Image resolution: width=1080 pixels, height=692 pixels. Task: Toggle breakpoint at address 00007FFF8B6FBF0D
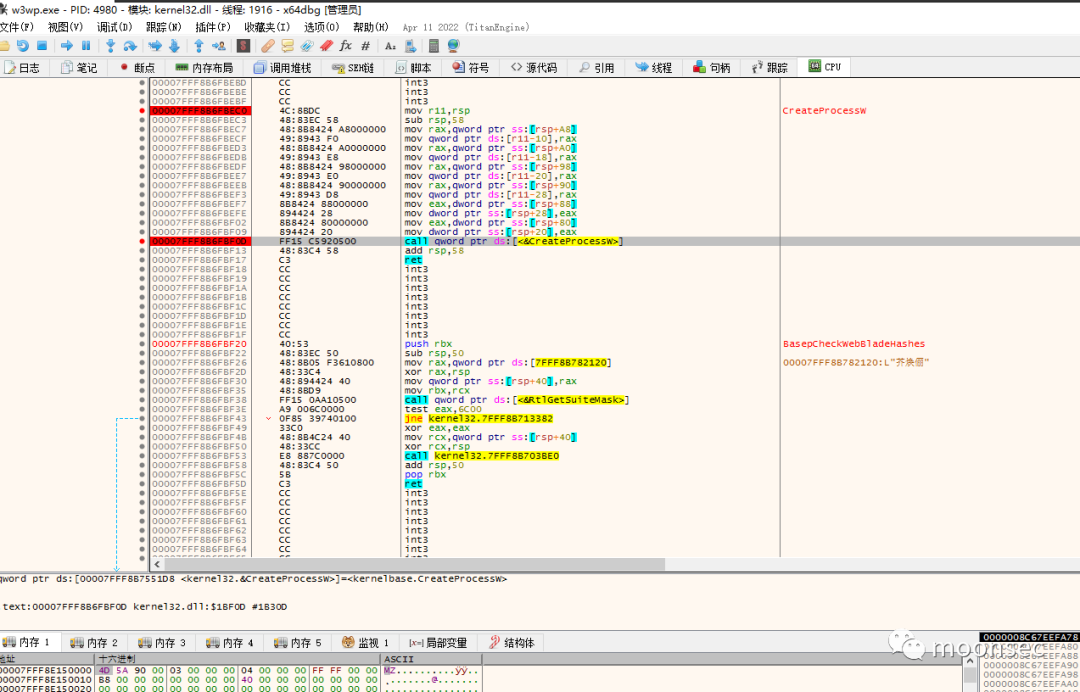pos(142,242)
